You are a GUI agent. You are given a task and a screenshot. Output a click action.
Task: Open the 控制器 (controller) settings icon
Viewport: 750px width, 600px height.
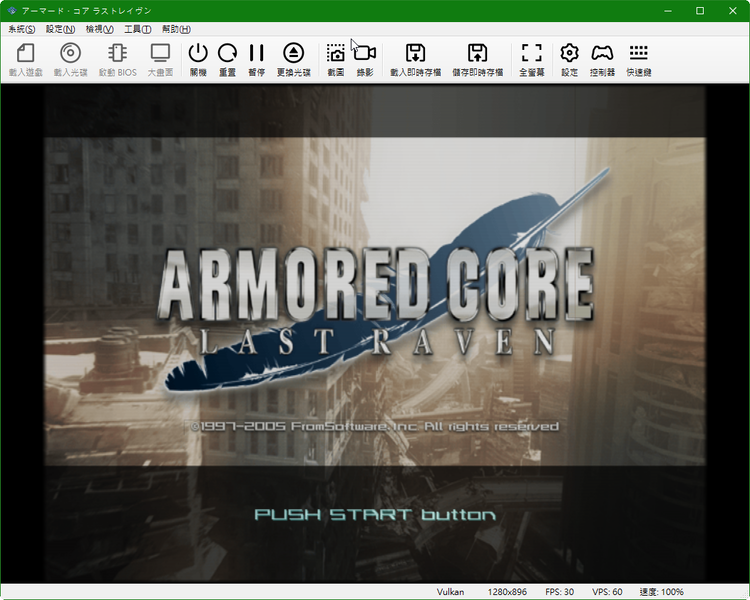click(x=602, y=59)
